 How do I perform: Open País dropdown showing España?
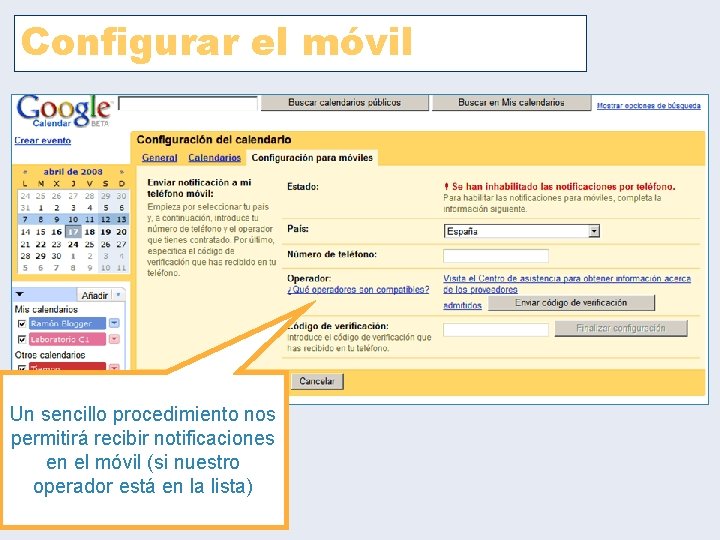521,231
